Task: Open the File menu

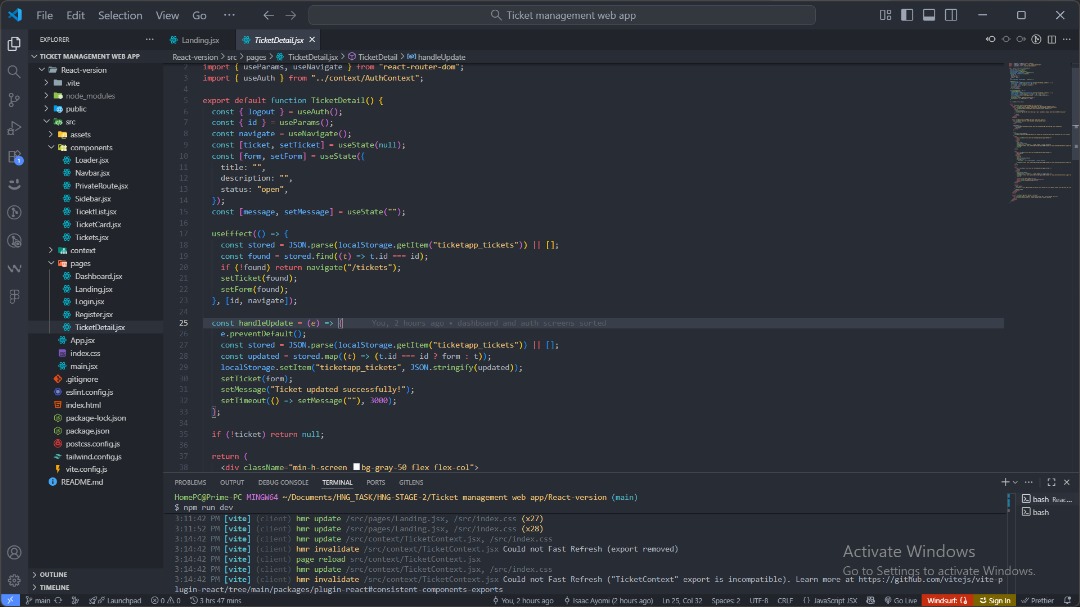Action: pos(45,15)
